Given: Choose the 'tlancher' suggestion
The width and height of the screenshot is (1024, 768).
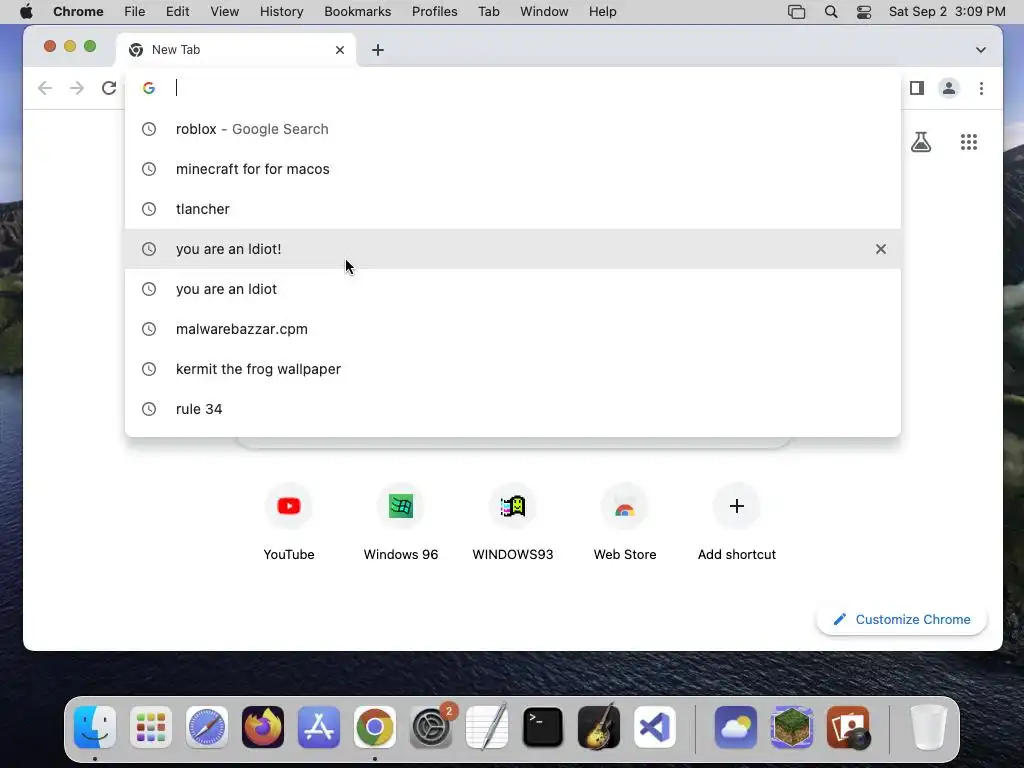Looking at the screenshot, I should tap(513, 209).
